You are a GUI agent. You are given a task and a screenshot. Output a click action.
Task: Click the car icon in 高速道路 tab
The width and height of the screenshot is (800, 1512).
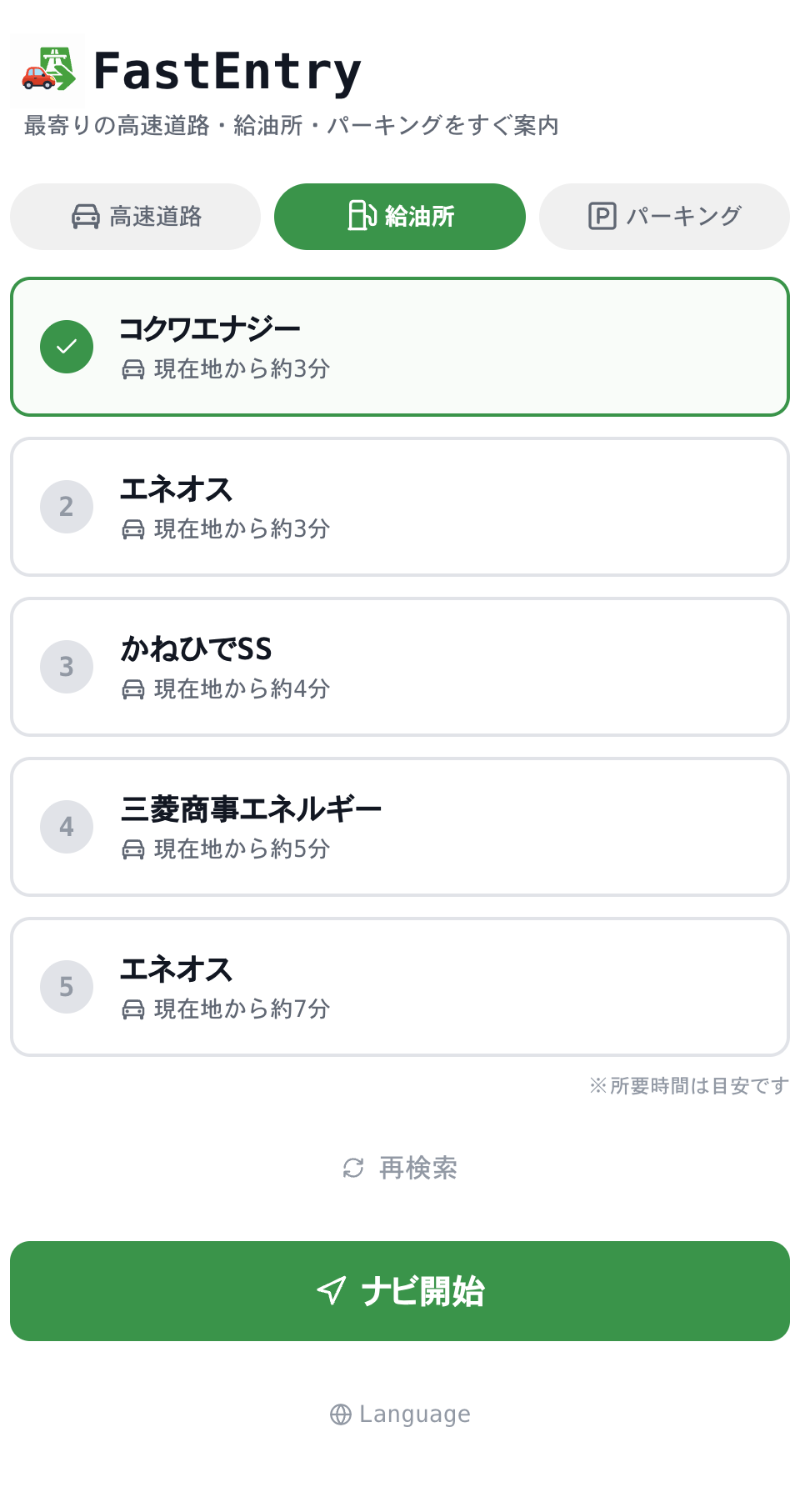(86, 217)
